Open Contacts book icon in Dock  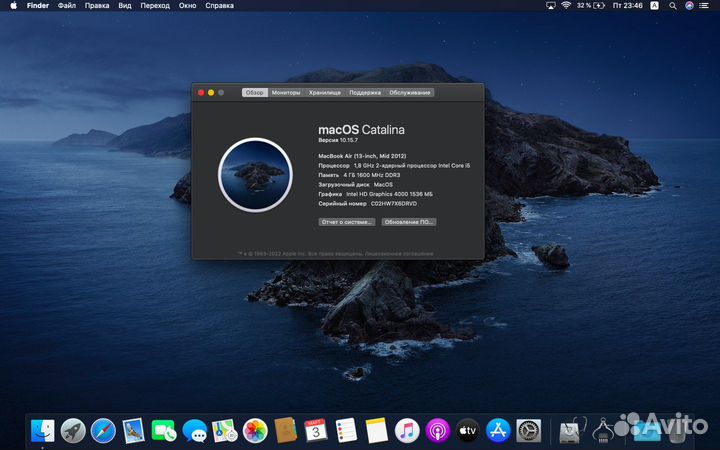tap(285, 431)
